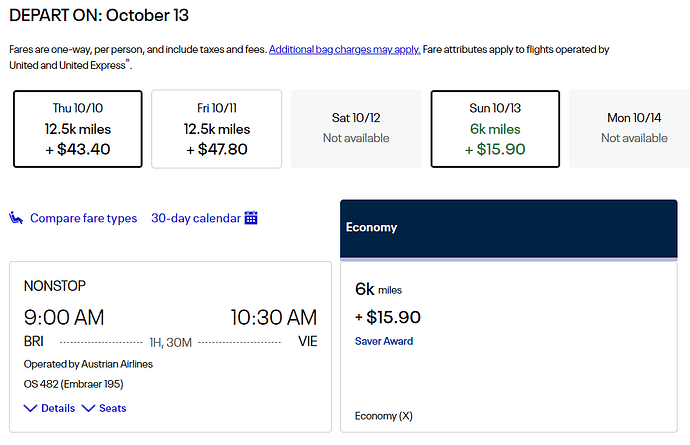
Task: Click the calendar icon next to 30-day calendar
Action: click(x=251, y=217)
